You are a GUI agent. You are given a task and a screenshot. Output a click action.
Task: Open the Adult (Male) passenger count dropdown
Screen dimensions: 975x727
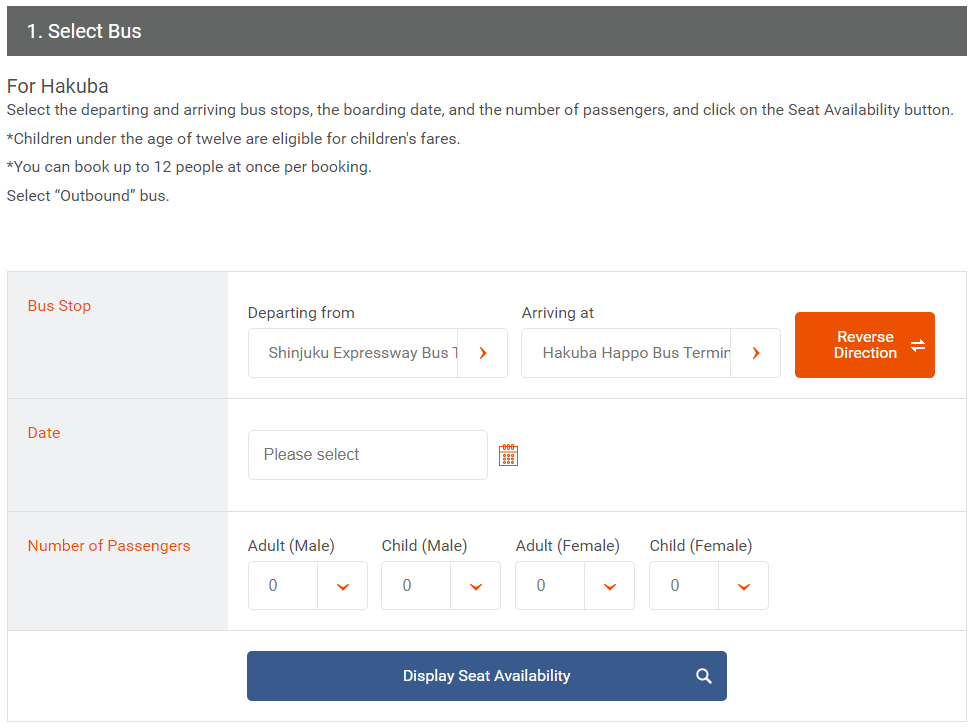point(308,586)
